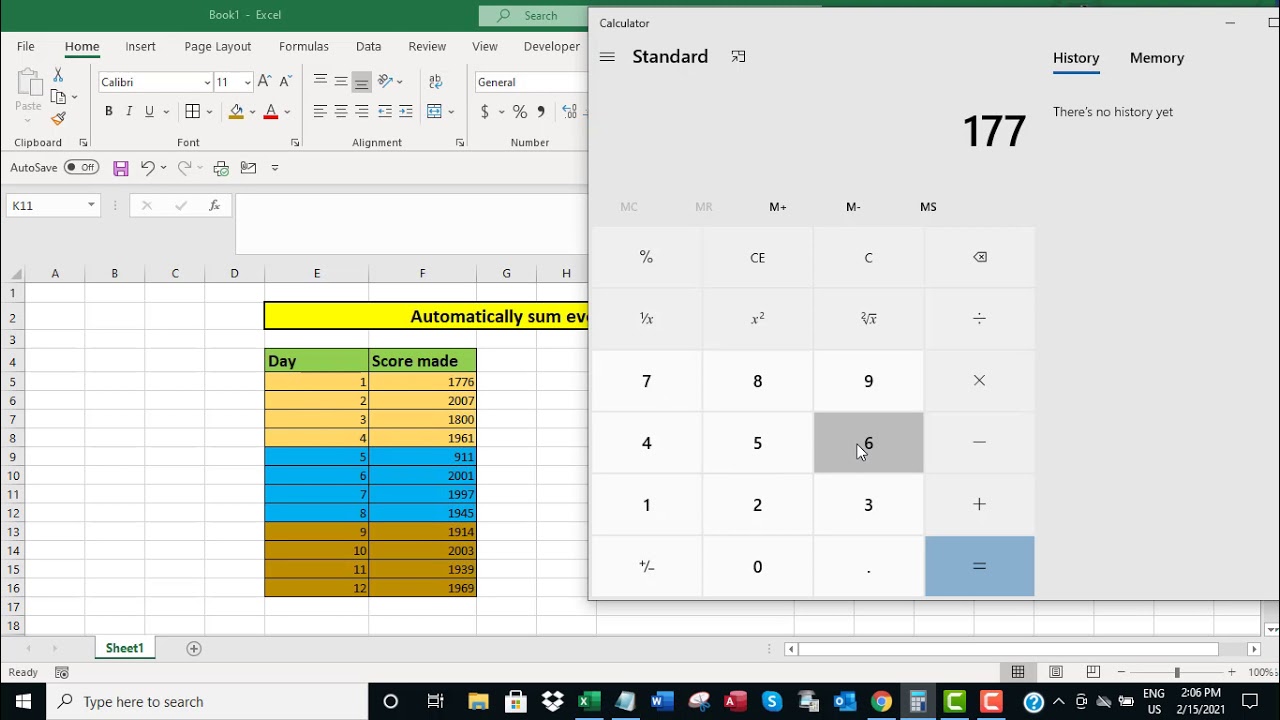Select Middle Align in Alignment group
1280x720 pixels.
tap(341, 82)
